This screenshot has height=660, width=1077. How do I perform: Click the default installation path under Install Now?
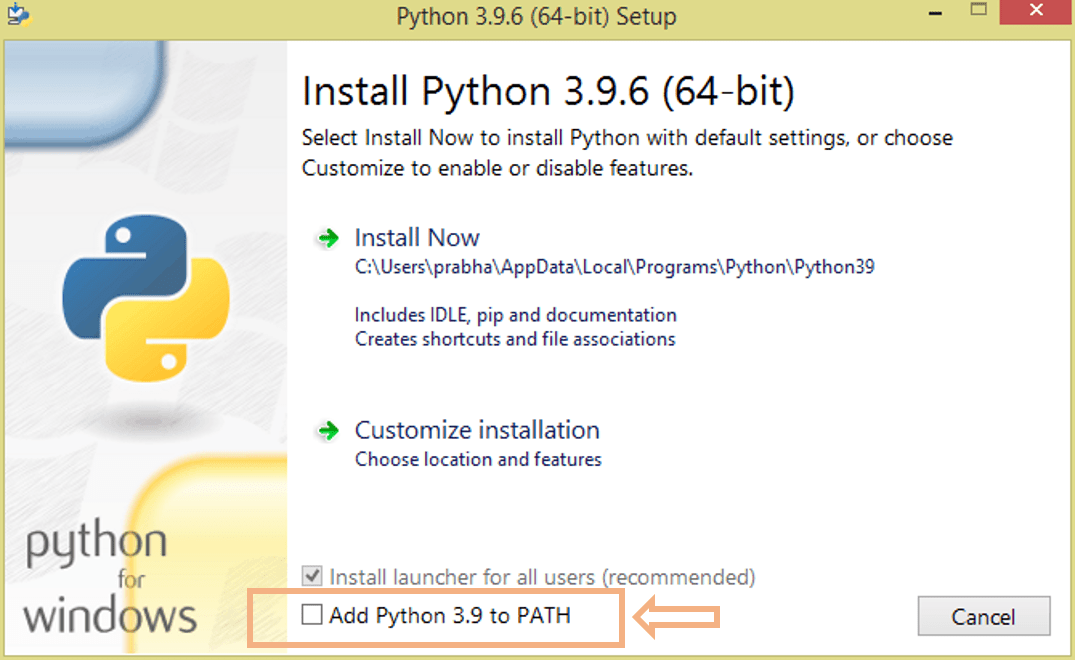(x=614, y=267)
